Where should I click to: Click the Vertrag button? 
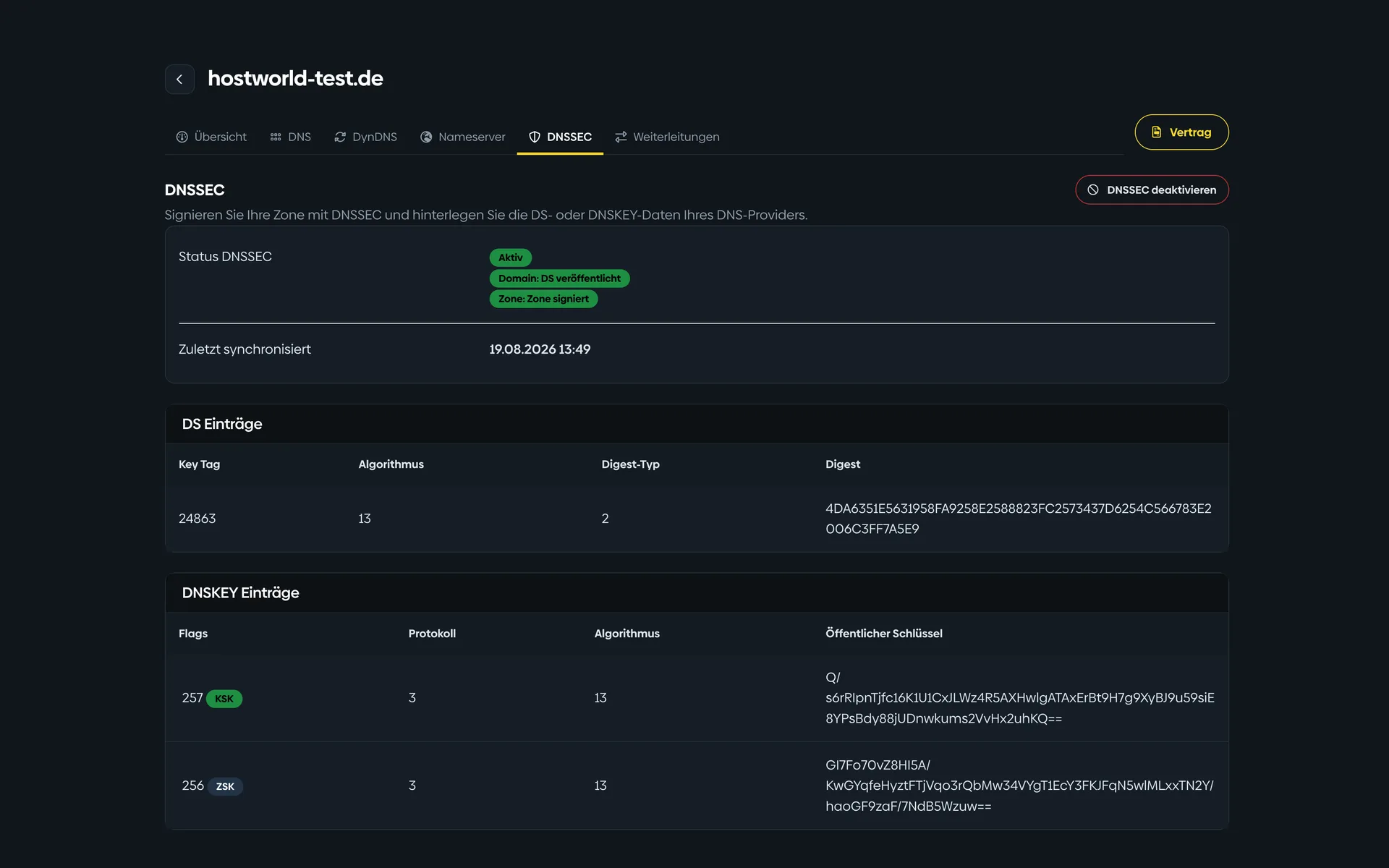click(1181, 132)
